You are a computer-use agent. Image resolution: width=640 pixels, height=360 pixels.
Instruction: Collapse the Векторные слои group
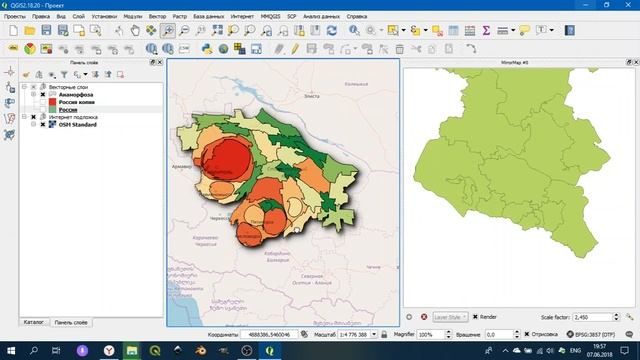pyautogui.click(x=24, y=87)
